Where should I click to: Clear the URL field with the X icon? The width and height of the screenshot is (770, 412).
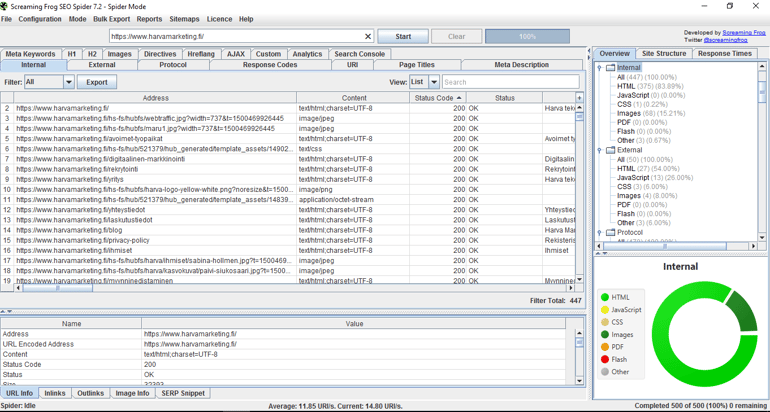tap(368, 36)
